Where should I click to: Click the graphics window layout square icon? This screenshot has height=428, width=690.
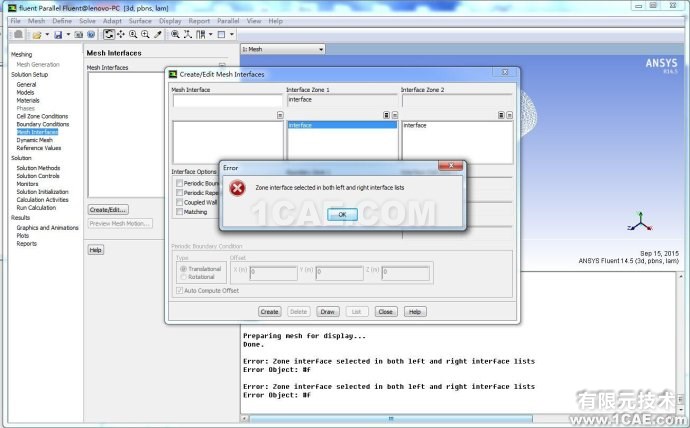click(x=221, y=34)
